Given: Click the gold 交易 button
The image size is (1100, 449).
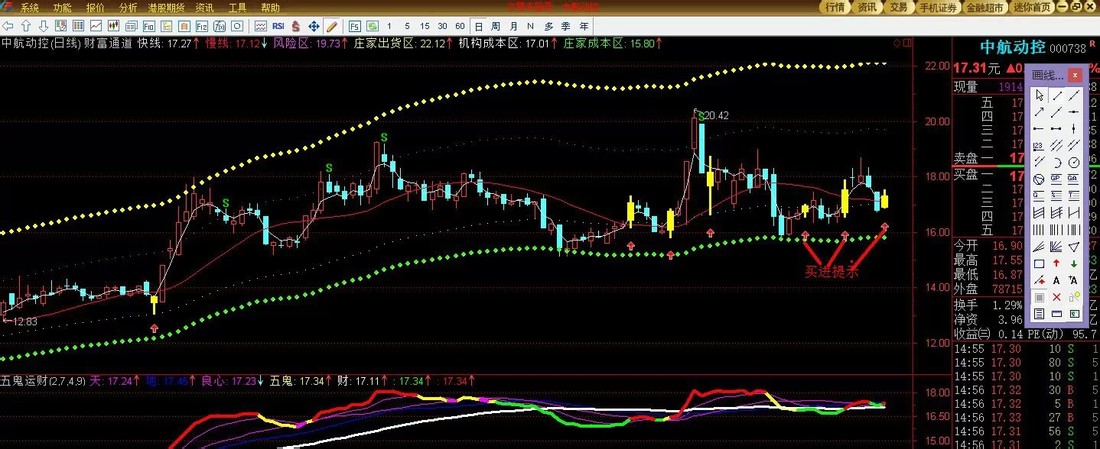Looking at the screenshot, I should tap(899, 8).
